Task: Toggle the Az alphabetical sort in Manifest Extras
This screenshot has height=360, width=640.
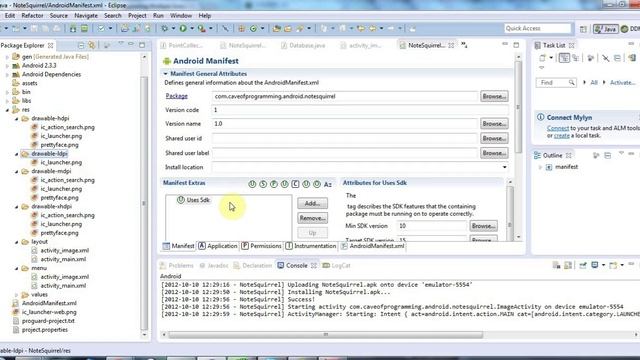Action: tap(328, 184)
